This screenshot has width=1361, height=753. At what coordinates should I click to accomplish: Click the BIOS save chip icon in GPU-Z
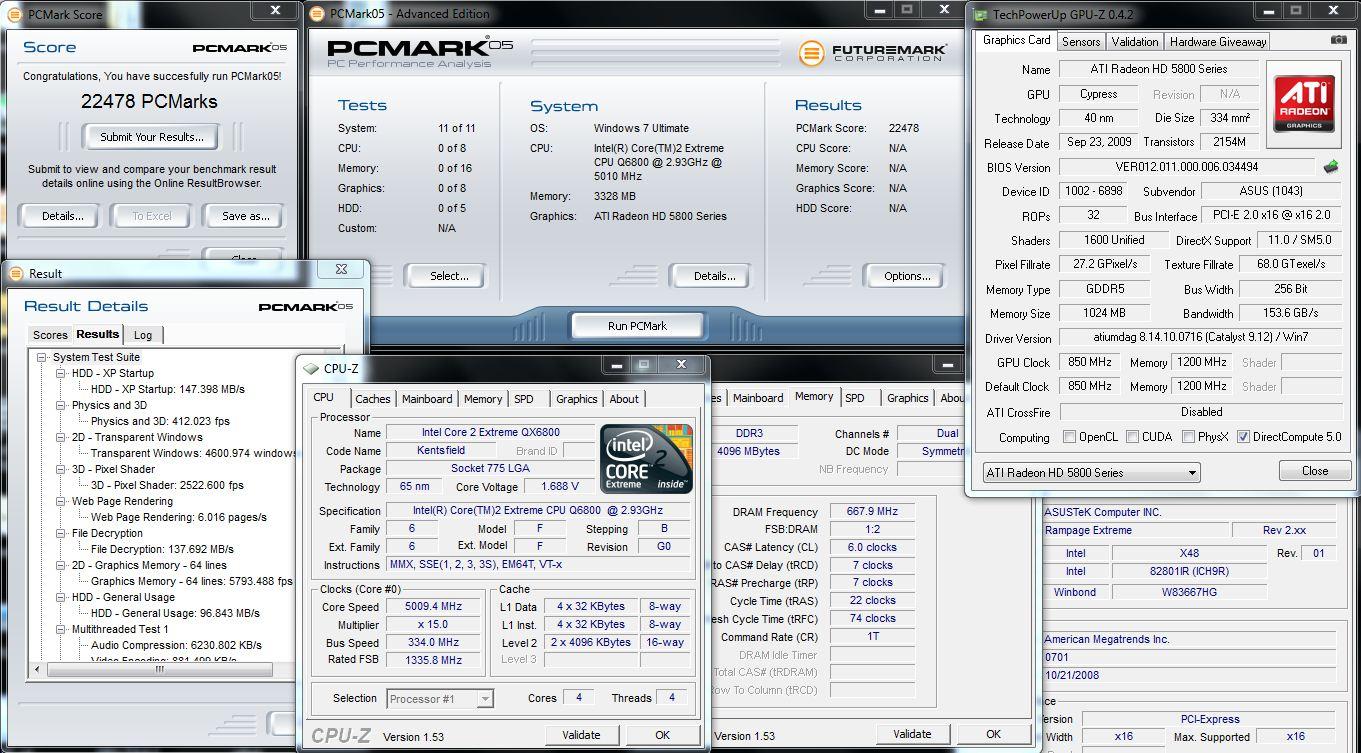click(1331, 167)
